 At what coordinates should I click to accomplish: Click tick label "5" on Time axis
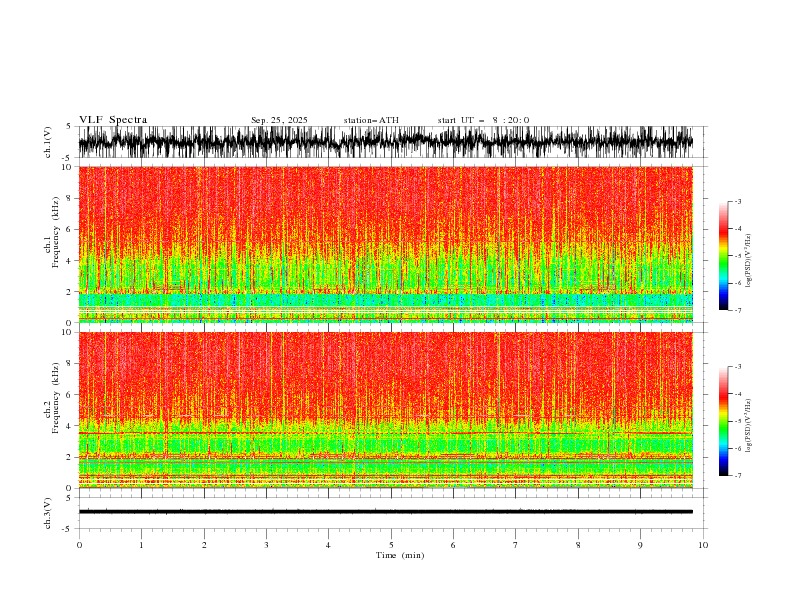[391, 545]
